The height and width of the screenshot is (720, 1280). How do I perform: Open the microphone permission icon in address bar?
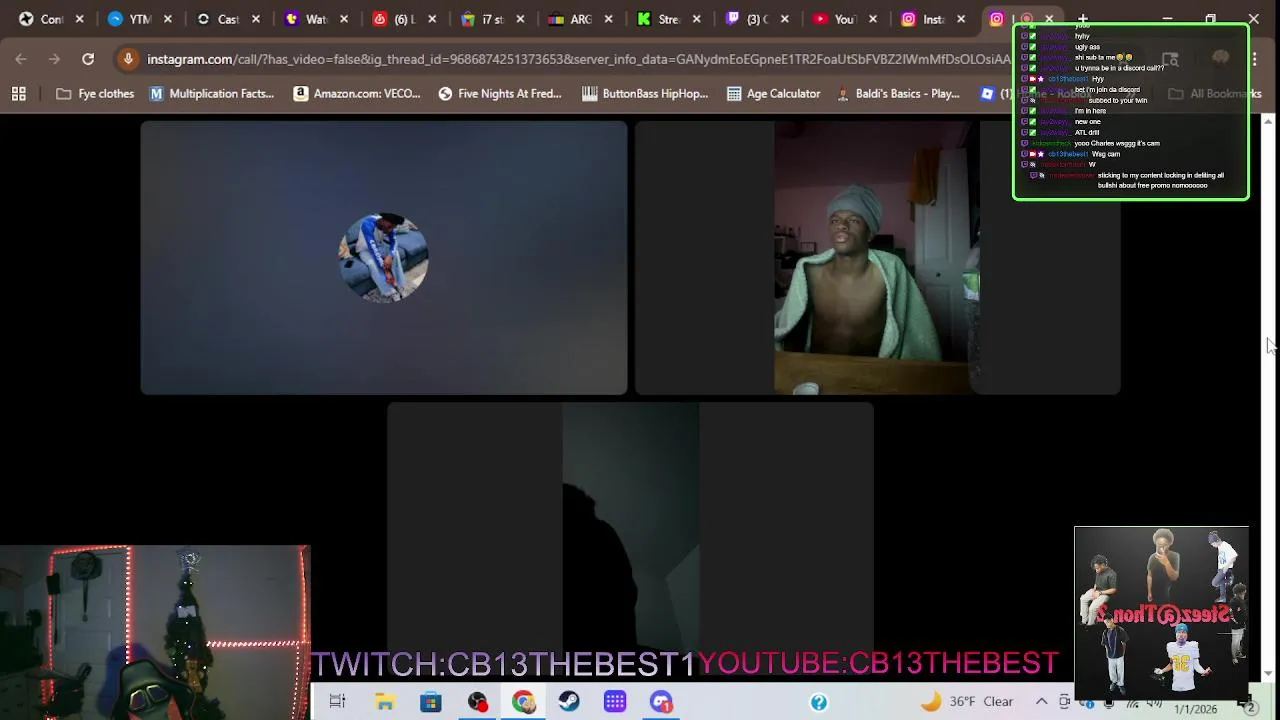point(128,59)
